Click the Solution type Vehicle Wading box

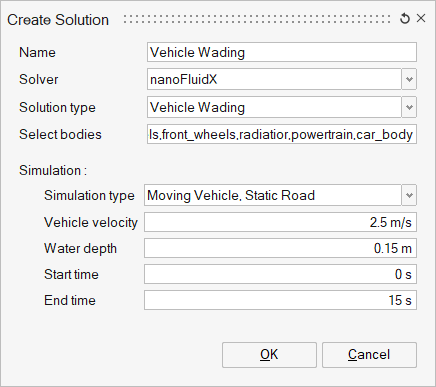coord(274,107)
